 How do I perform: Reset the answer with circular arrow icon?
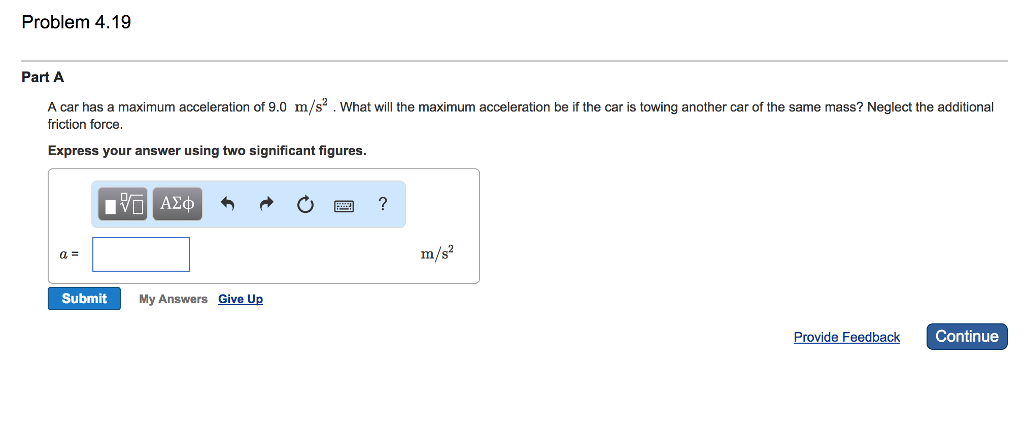point(304,205)
